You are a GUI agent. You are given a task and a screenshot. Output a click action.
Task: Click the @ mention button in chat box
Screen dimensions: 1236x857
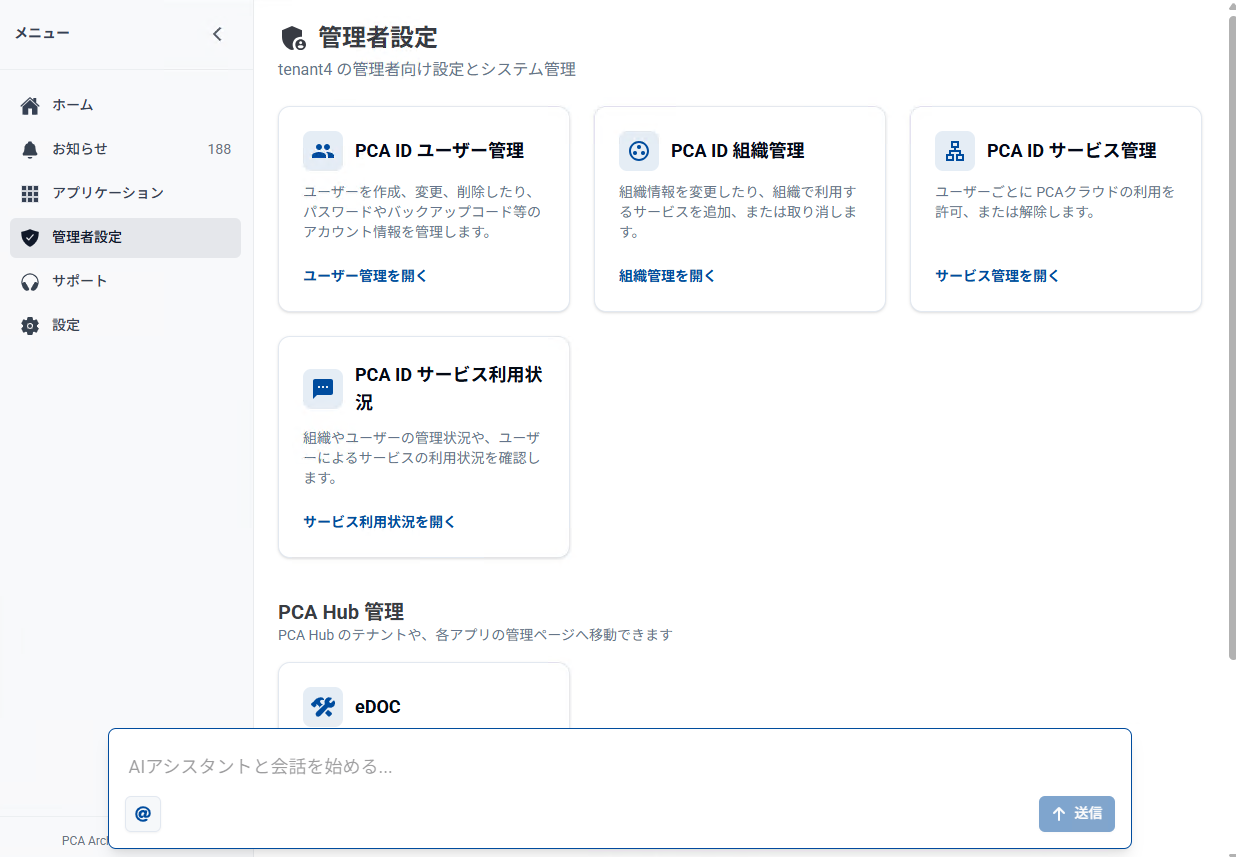143,814
